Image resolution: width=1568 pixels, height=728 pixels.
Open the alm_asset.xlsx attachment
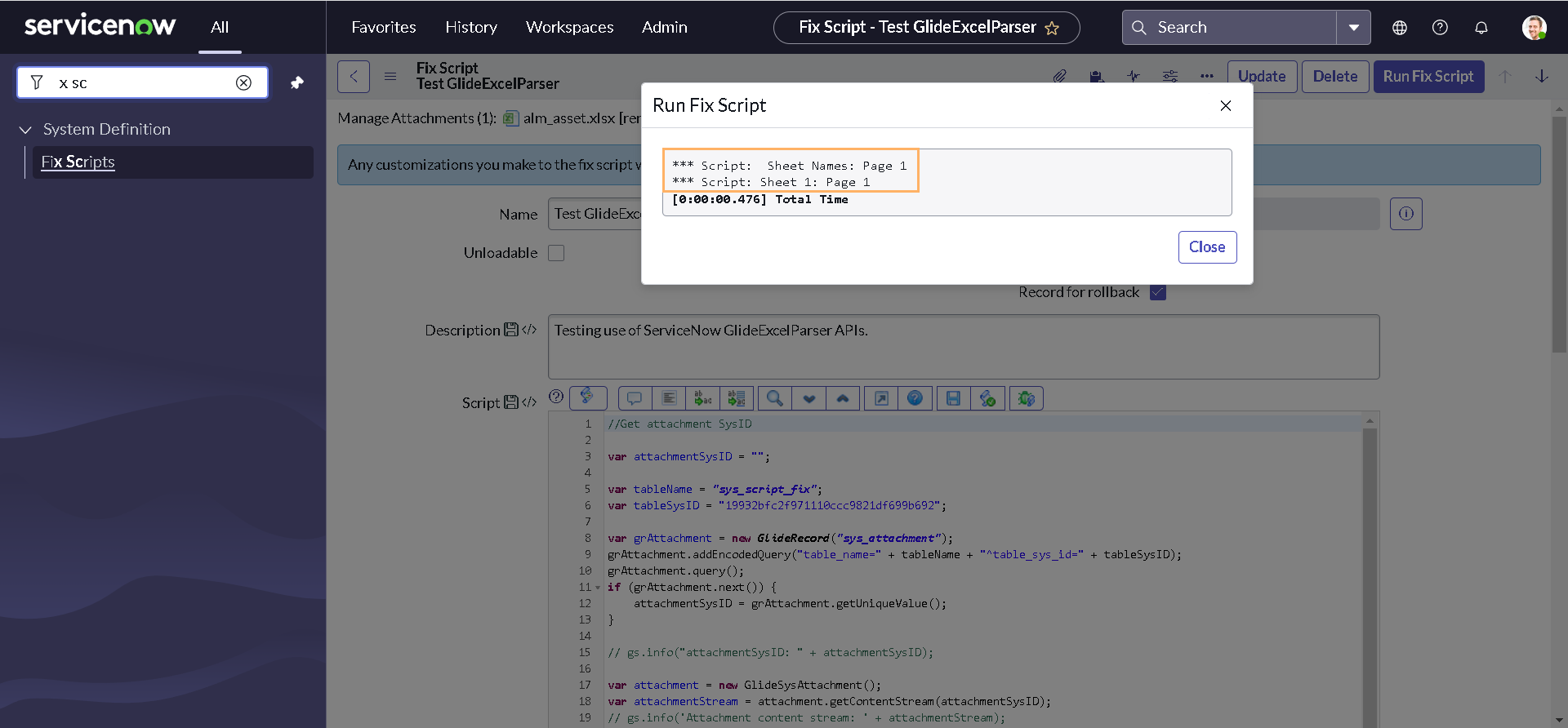point(569,118)
